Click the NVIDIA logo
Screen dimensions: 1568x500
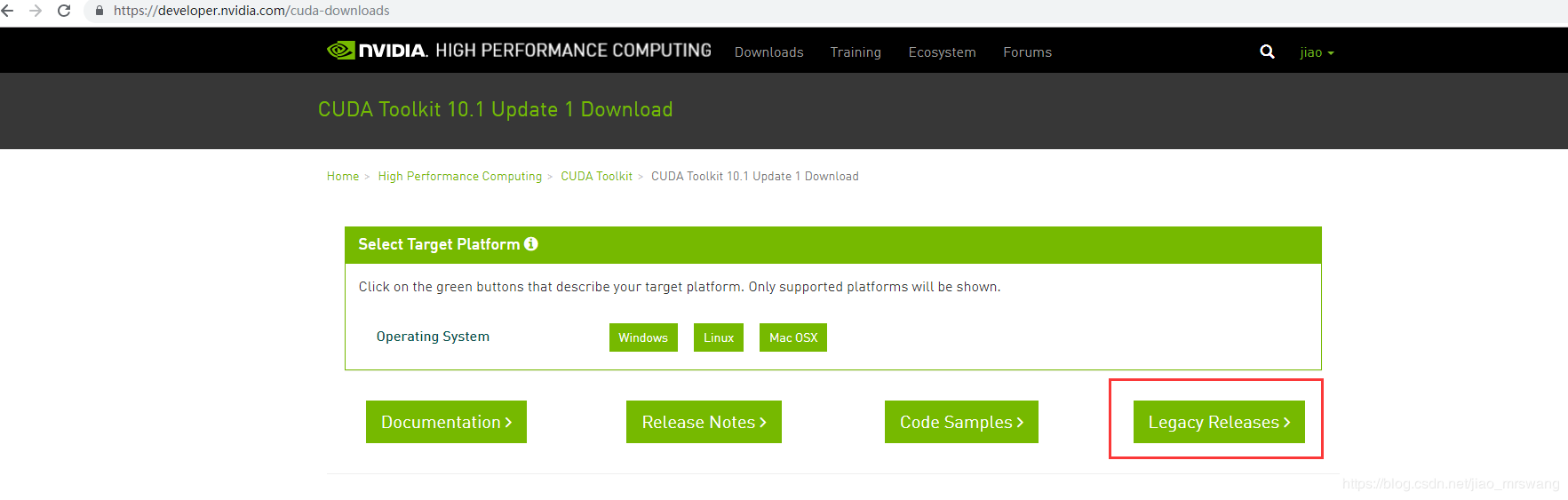click(378, 51)
